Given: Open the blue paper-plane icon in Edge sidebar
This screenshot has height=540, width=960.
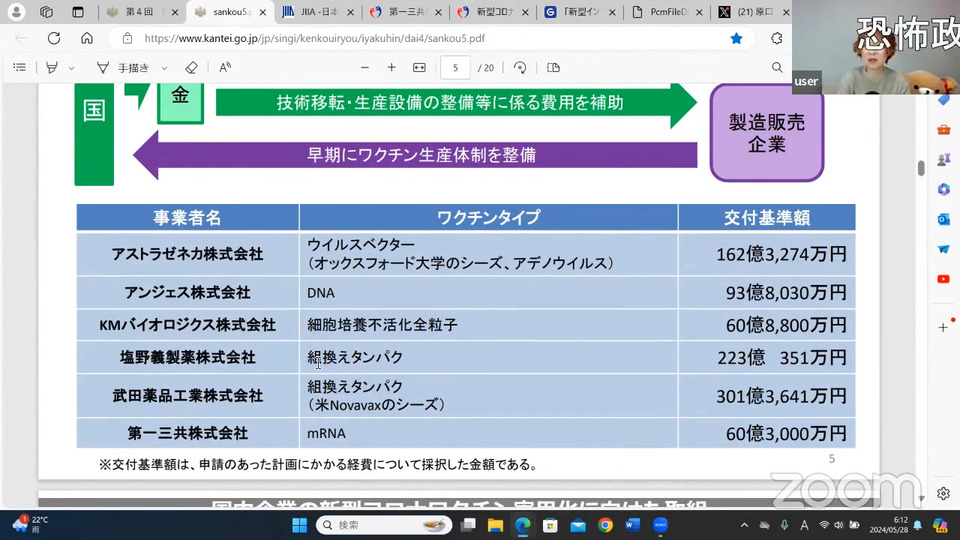Looking at the screenshot, I should click(943, 249).
